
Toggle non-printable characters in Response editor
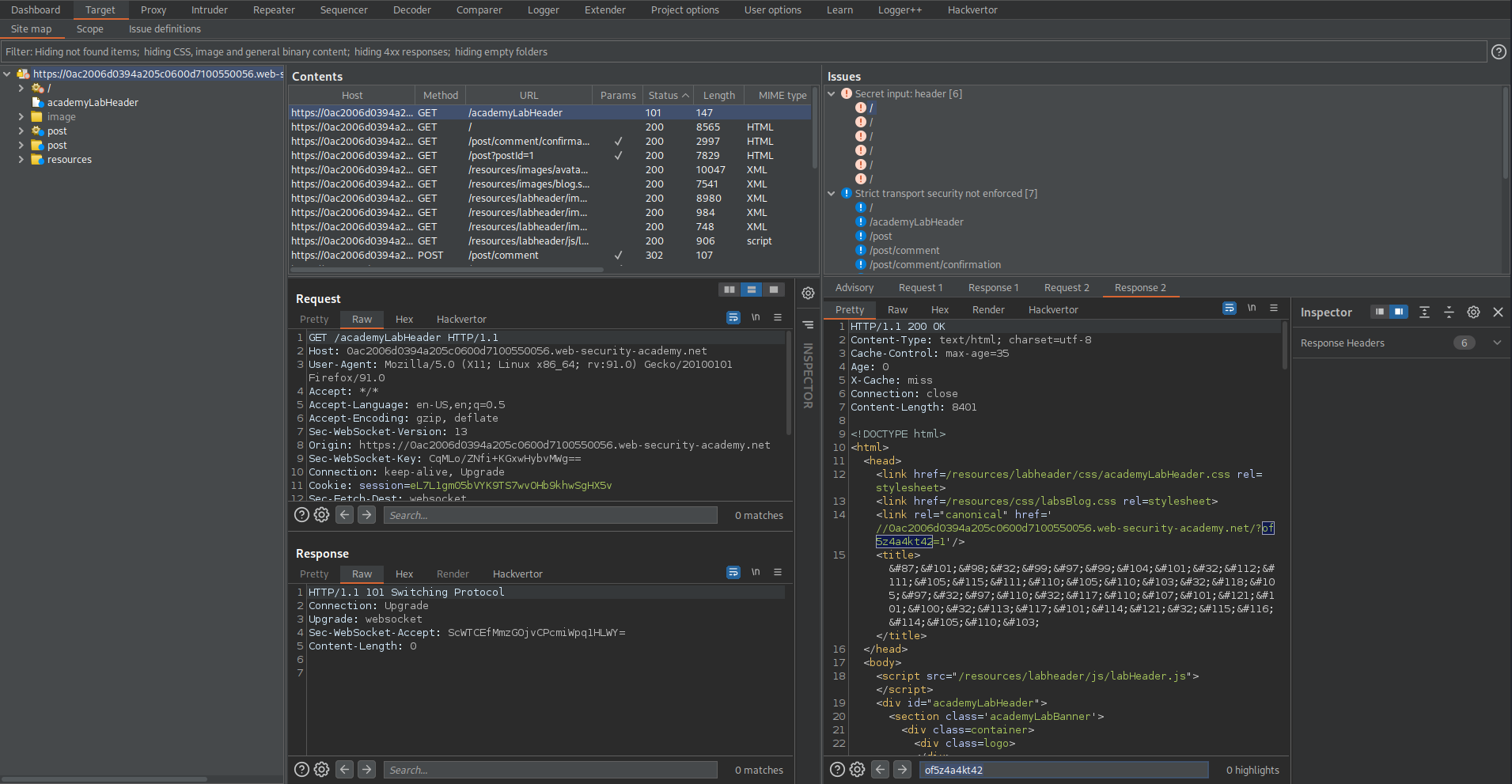tap(756, 572)
